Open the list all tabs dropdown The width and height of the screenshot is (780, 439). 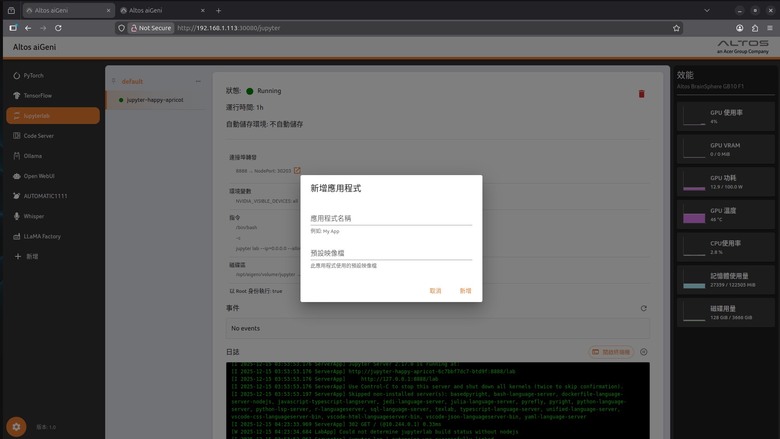[707, 10]
